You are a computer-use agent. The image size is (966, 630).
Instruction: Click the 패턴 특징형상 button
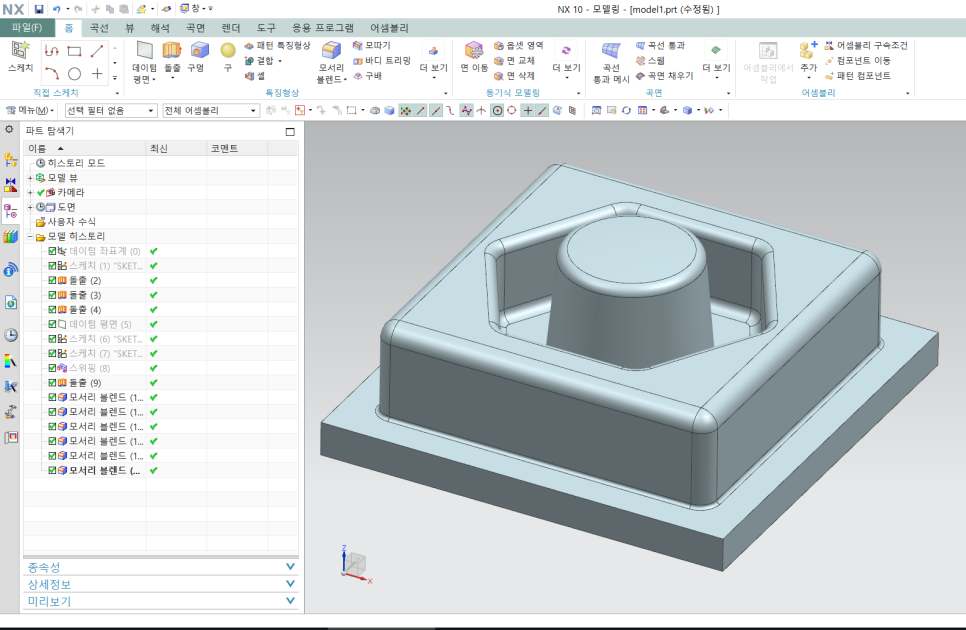[277, 46]
